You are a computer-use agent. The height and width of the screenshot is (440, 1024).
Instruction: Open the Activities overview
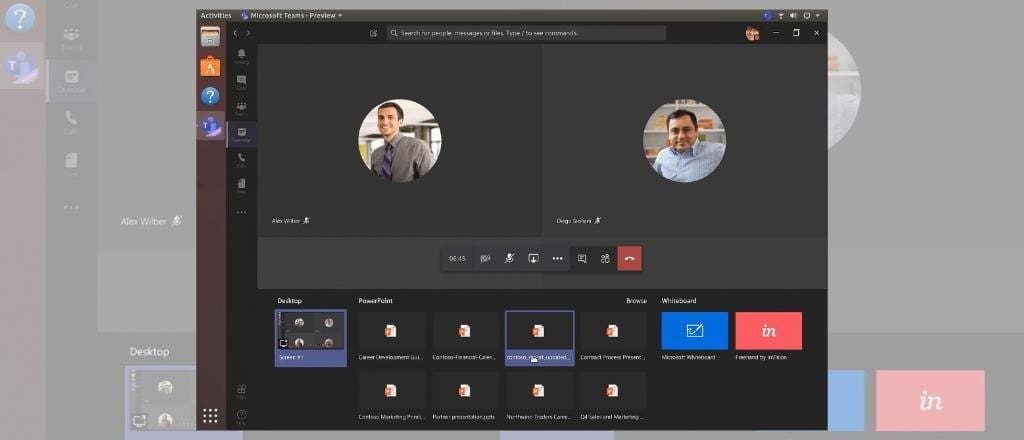(x=216, y=16)
